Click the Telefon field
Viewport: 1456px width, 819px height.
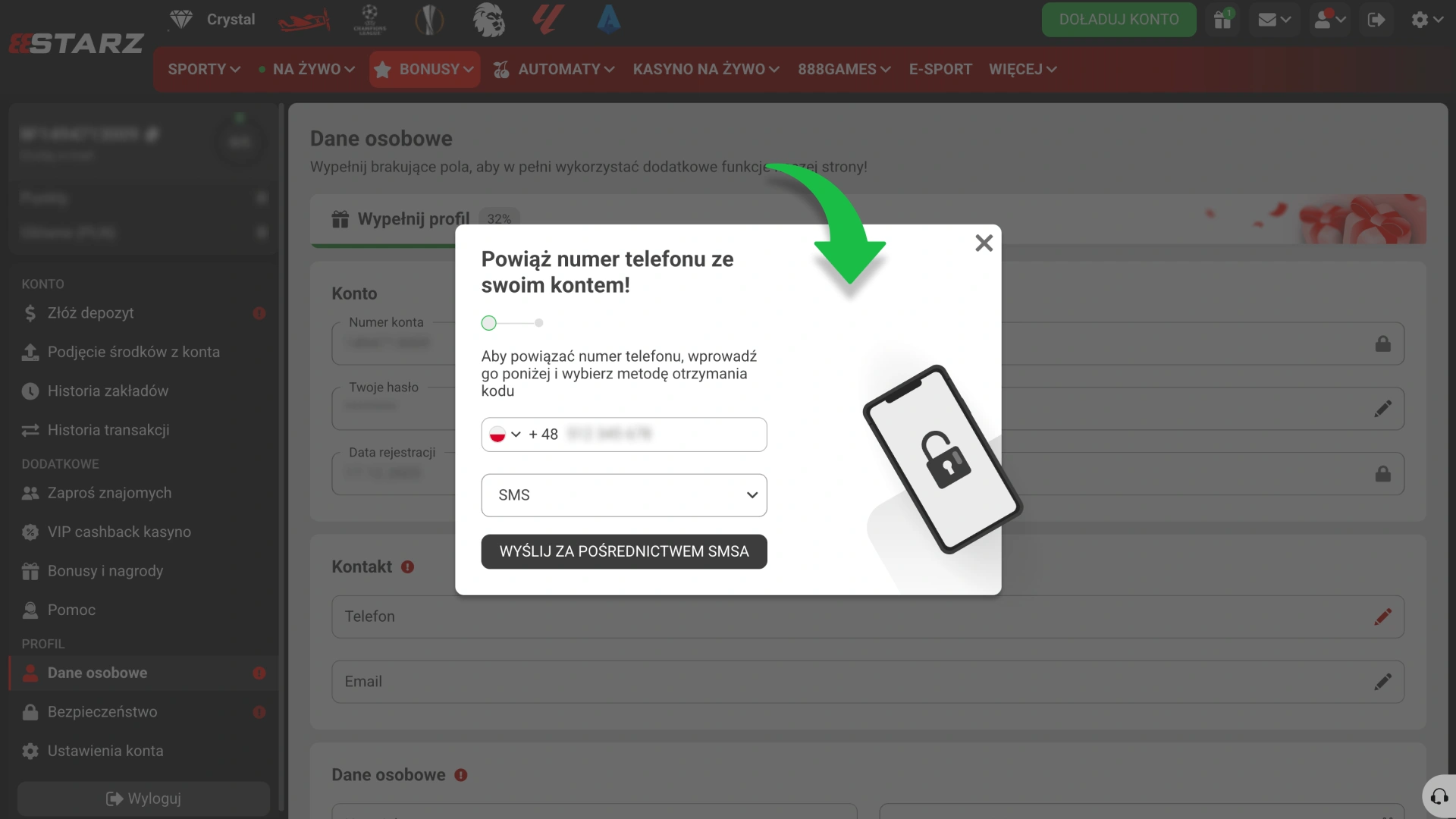coord(868,617)
